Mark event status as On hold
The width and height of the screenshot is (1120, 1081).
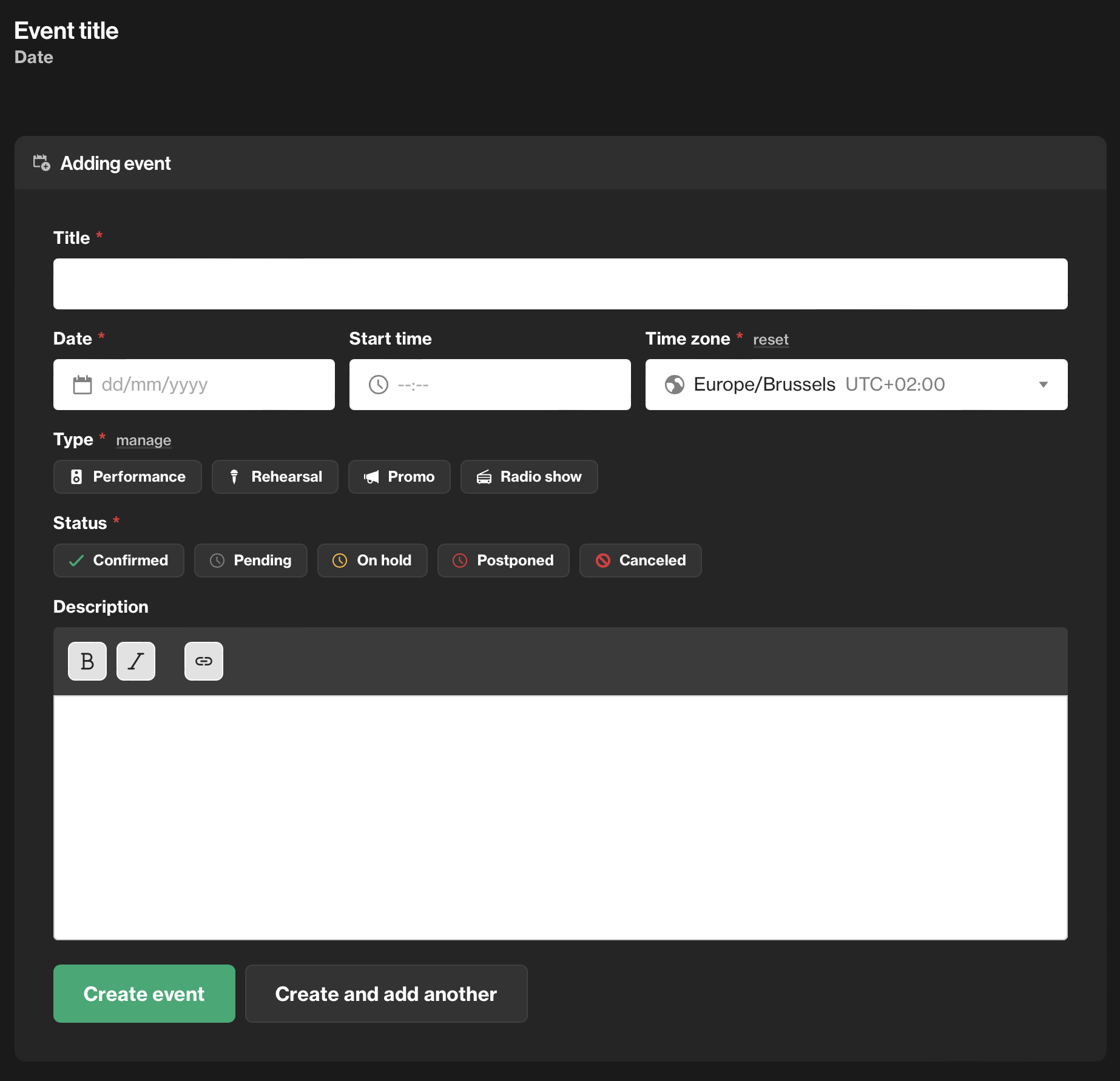click(x=373, y=561)
